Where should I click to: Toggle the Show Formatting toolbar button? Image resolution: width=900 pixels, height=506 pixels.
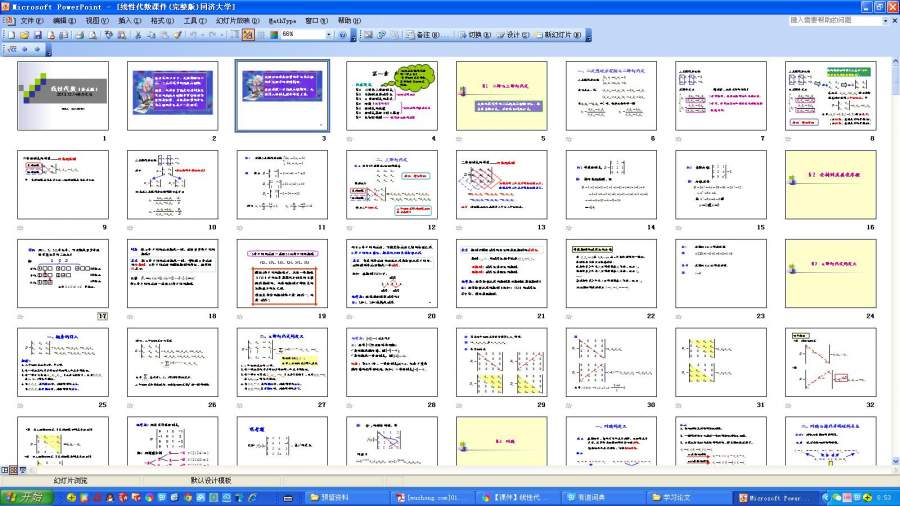pyautogui.click(x=249, y=35)
